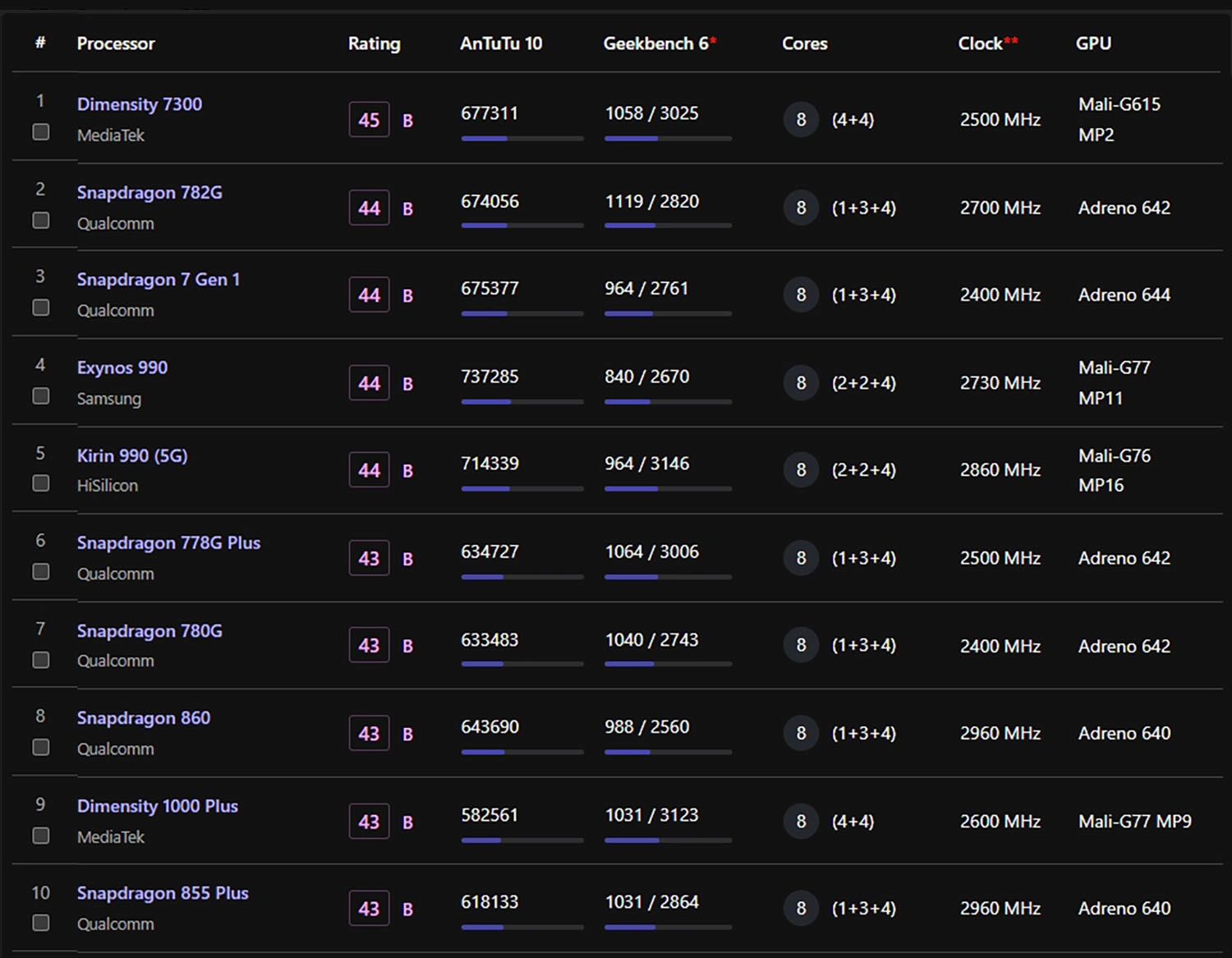Viewport: 1232px width, 958px height.
Task: Check the Kirin 990 (5G) row checkbox
Action: pos(40,483)
